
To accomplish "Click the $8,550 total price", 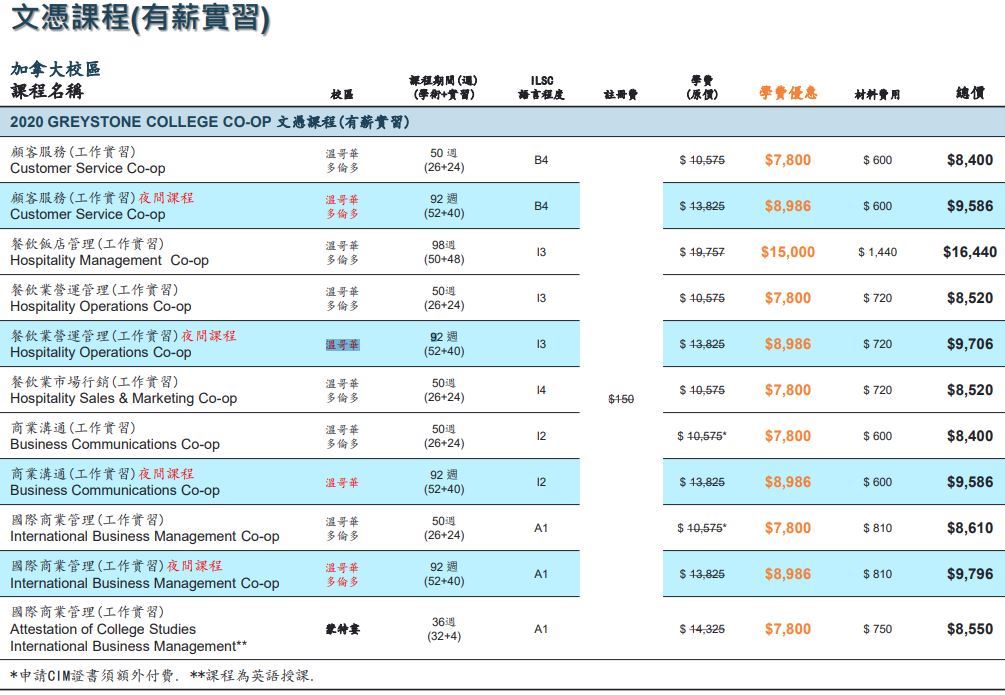I will pyautogui.click(x=970, y=629).
